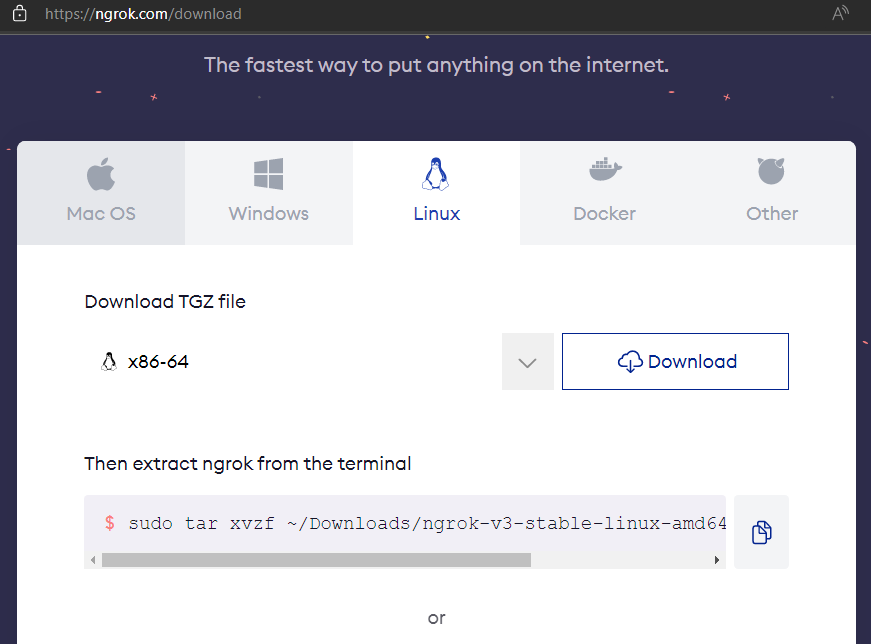
Task: Copy the tar extract command
Action: click(x=761, y=532)
